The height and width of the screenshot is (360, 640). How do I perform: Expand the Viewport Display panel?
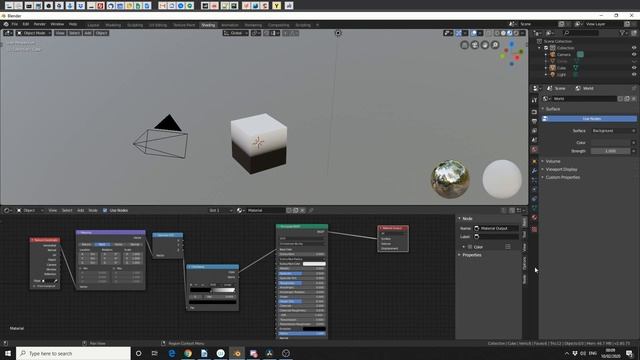pos(561,169)
